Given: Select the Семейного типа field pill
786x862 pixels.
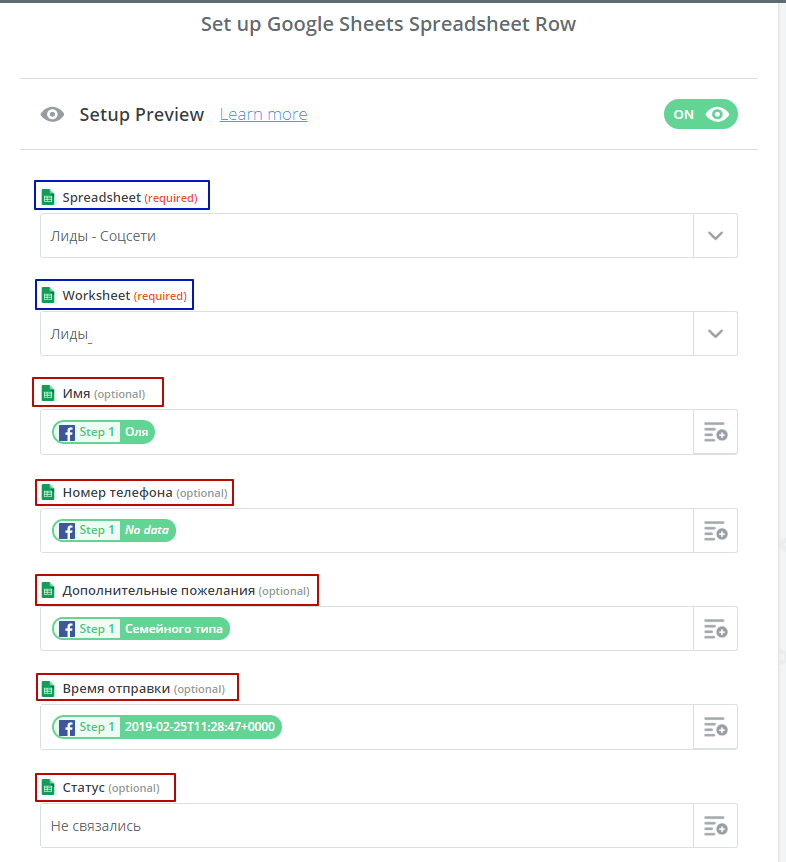Looking at the screenshot, I should coord(141,628).
